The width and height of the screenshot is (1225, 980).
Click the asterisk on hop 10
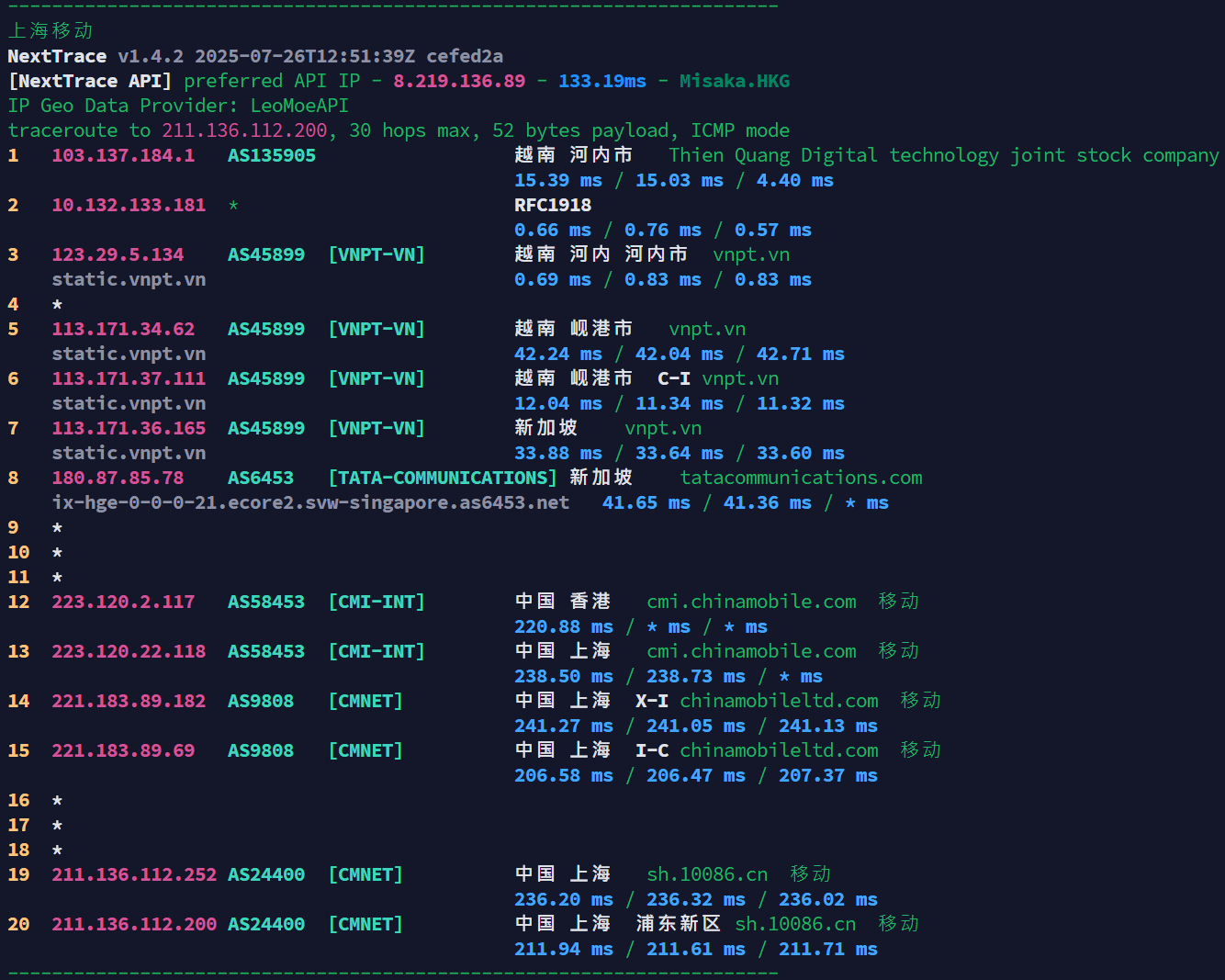coord(57,552)
